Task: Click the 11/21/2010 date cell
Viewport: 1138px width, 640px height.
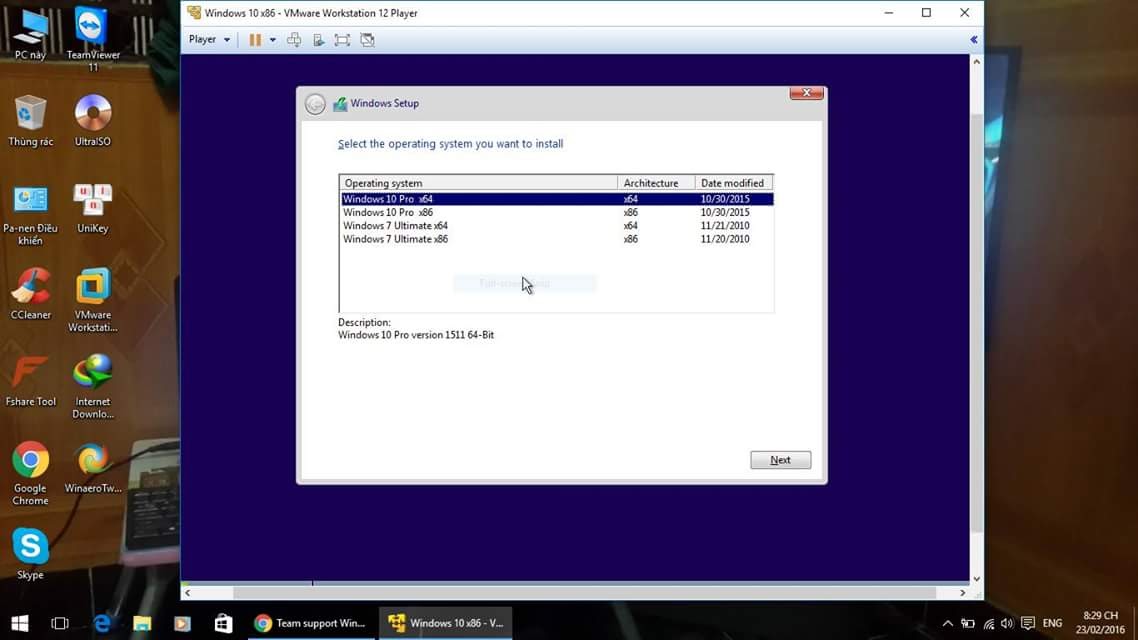Action: (x=725, y=226)
